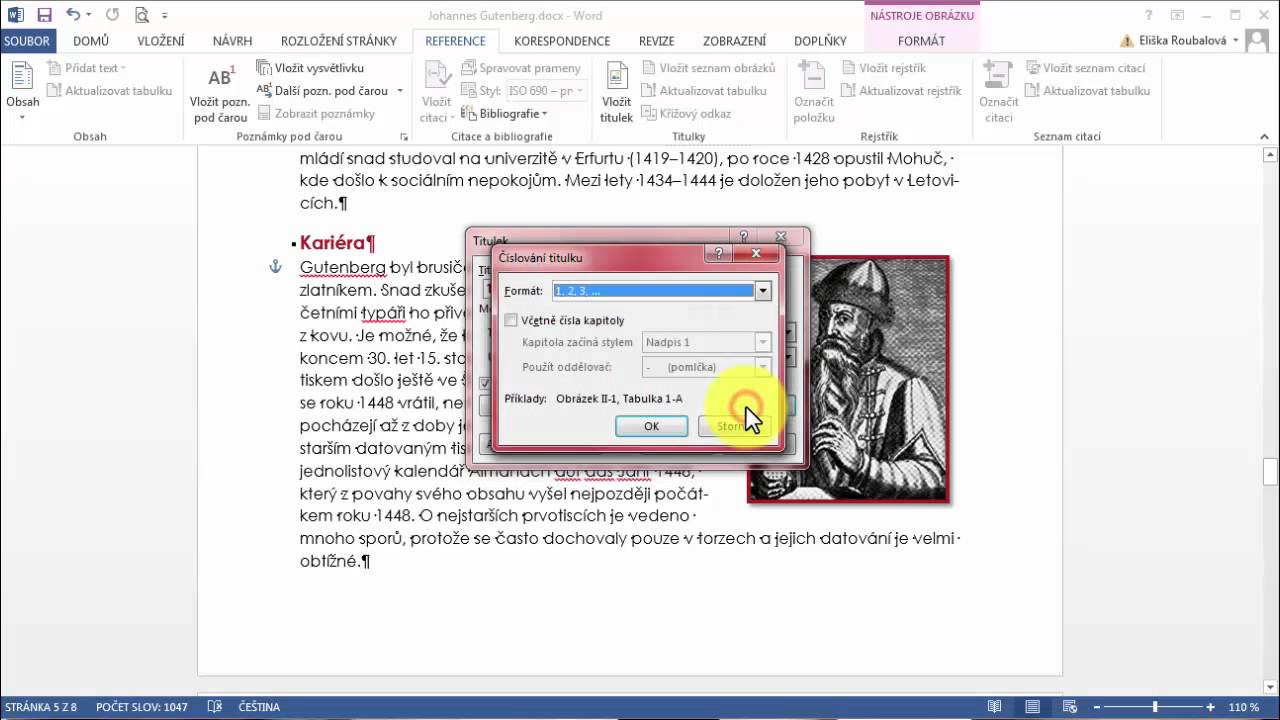
Task: Expand the Další pozn. pod čarou arrow
Action: [400, 91]
